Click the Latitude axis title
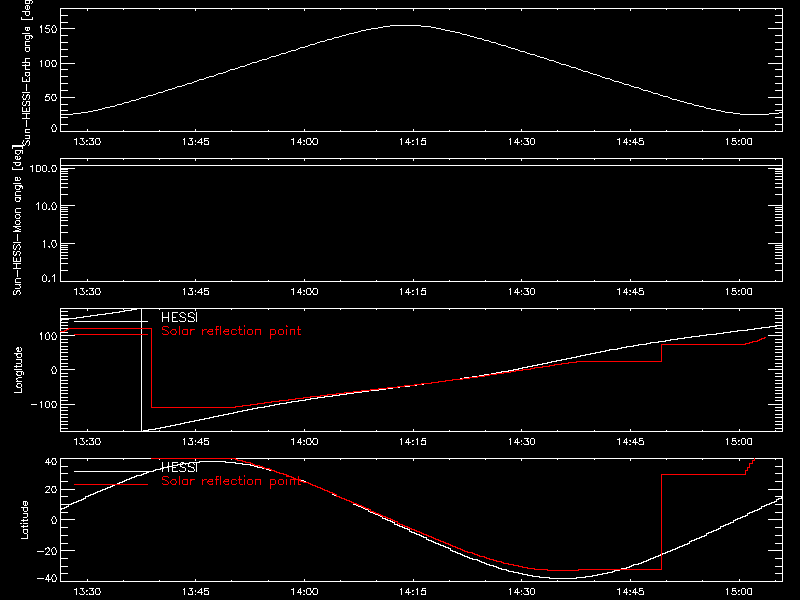The height and width of the screenshot is (600, 800). coord(24,520)
